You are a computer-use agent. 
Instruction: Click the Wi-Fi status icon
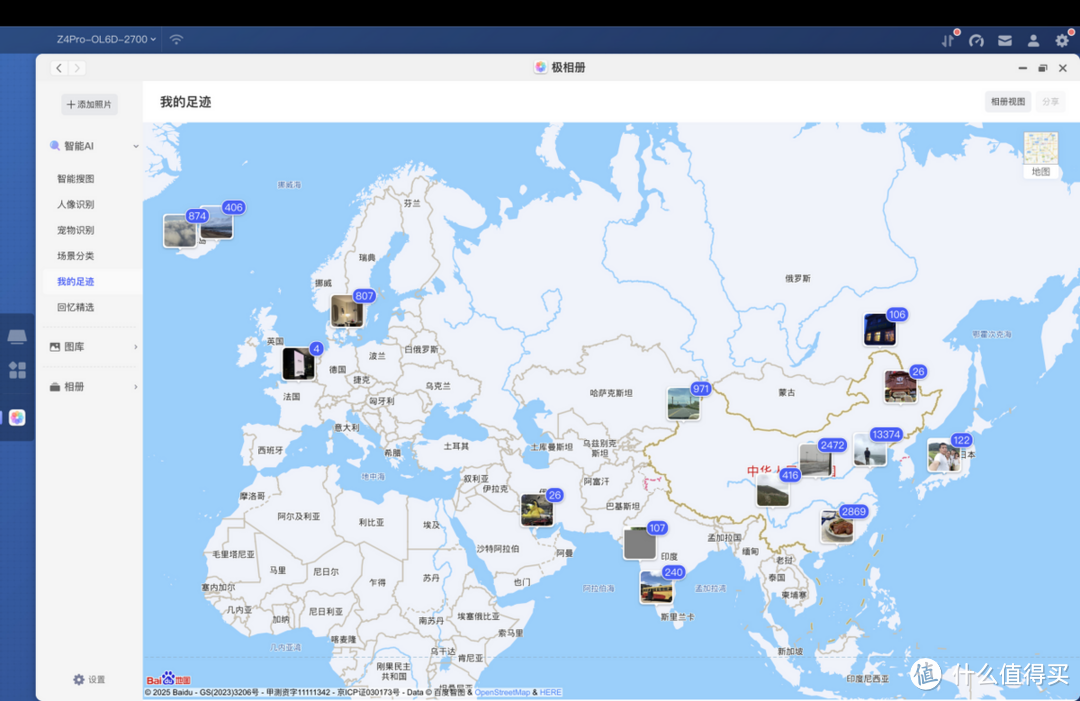[176, 39]
